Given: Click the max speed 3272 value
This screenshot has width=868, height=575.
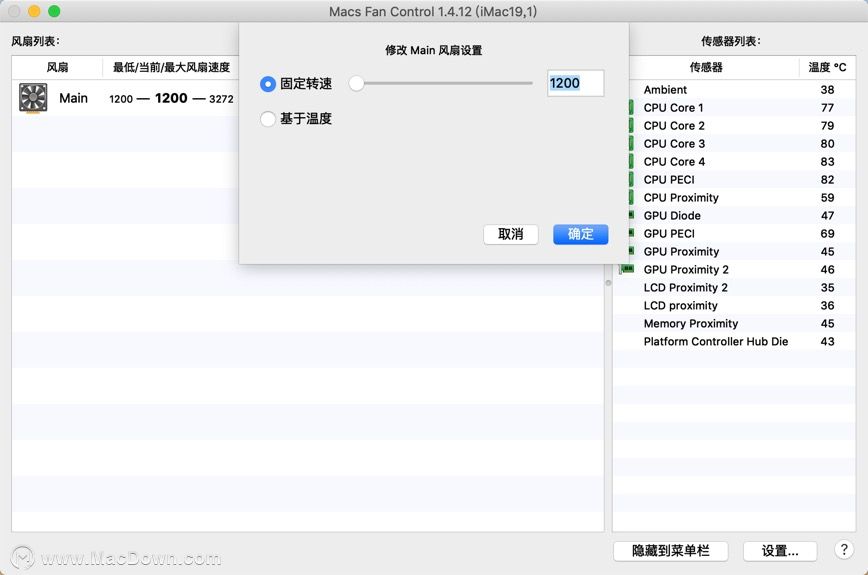Looking at the screenshot, I should (x=221, y=99).
